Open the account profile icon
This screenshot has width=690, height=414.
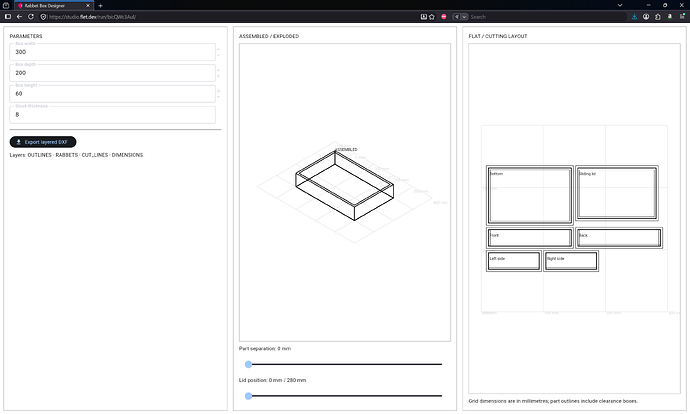click(x=646, y=17)
